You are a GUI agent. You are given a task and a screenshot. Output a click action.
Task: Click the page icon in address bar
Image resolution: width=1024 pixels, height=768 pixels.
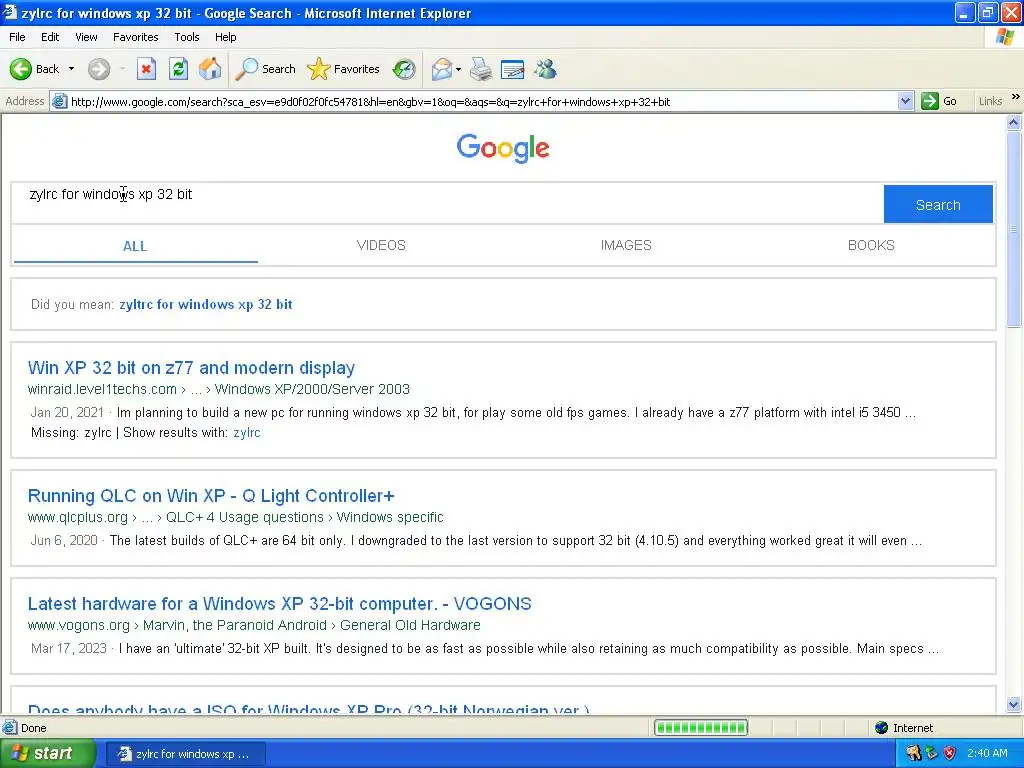(59, 101)
